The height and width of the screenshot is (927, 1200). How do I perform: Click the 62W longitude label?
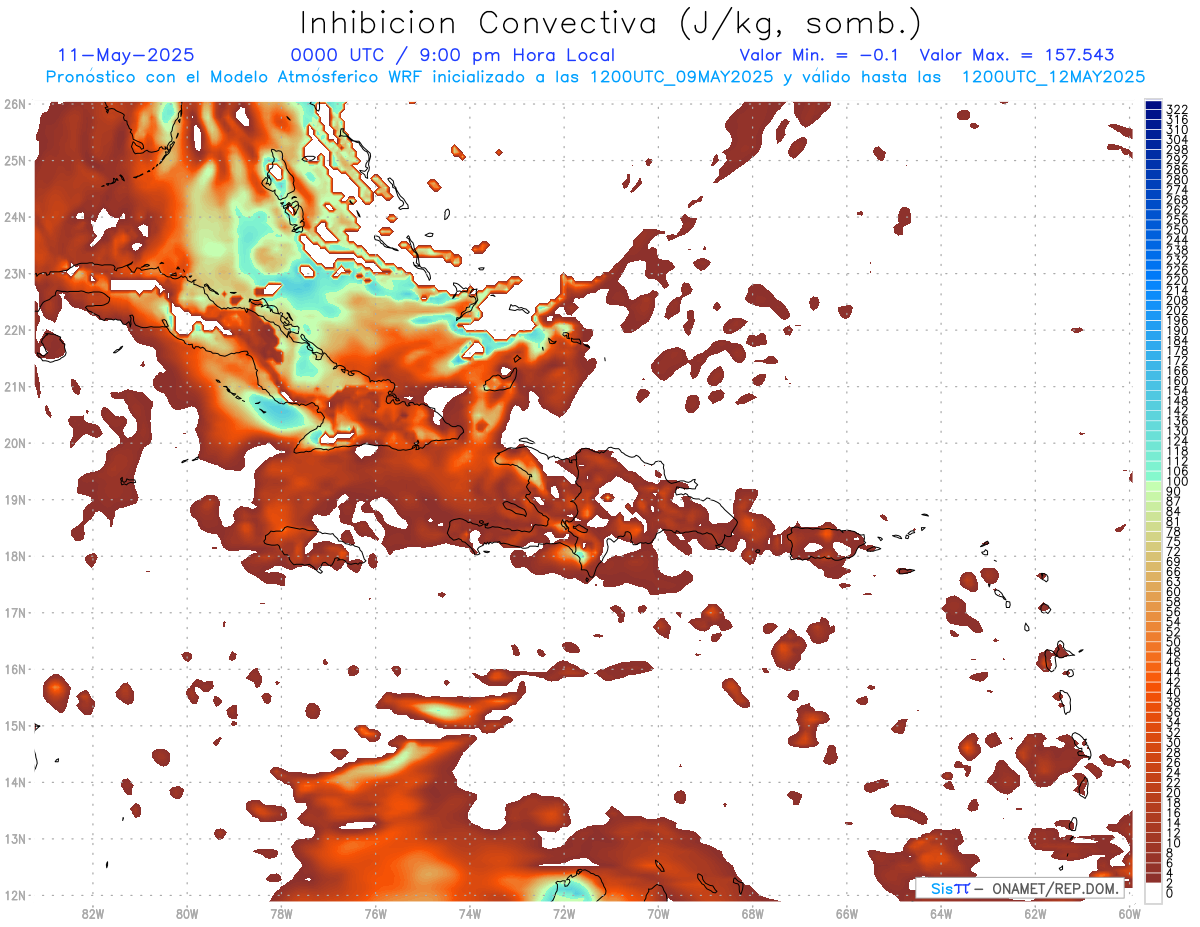[1035, 913]
